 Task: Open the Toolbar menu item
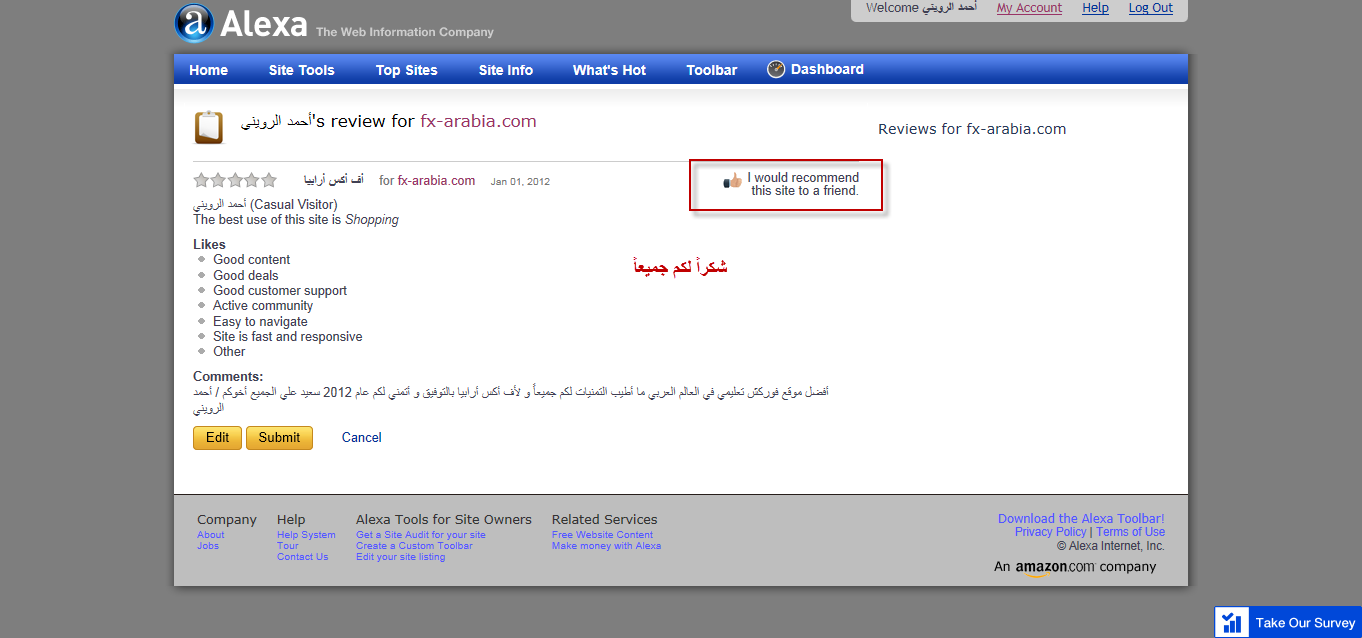pyautogui.click(x=712, y=70)
